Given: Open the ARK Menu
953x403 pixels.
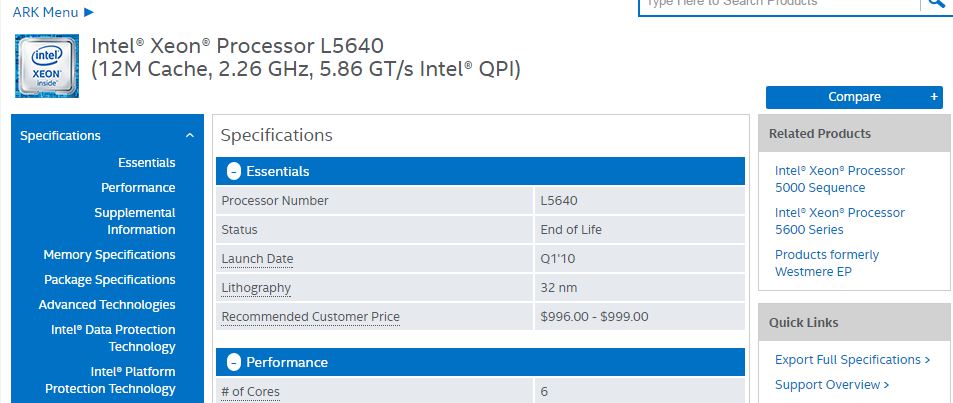Looking at the screenshot, I should 47,12.
